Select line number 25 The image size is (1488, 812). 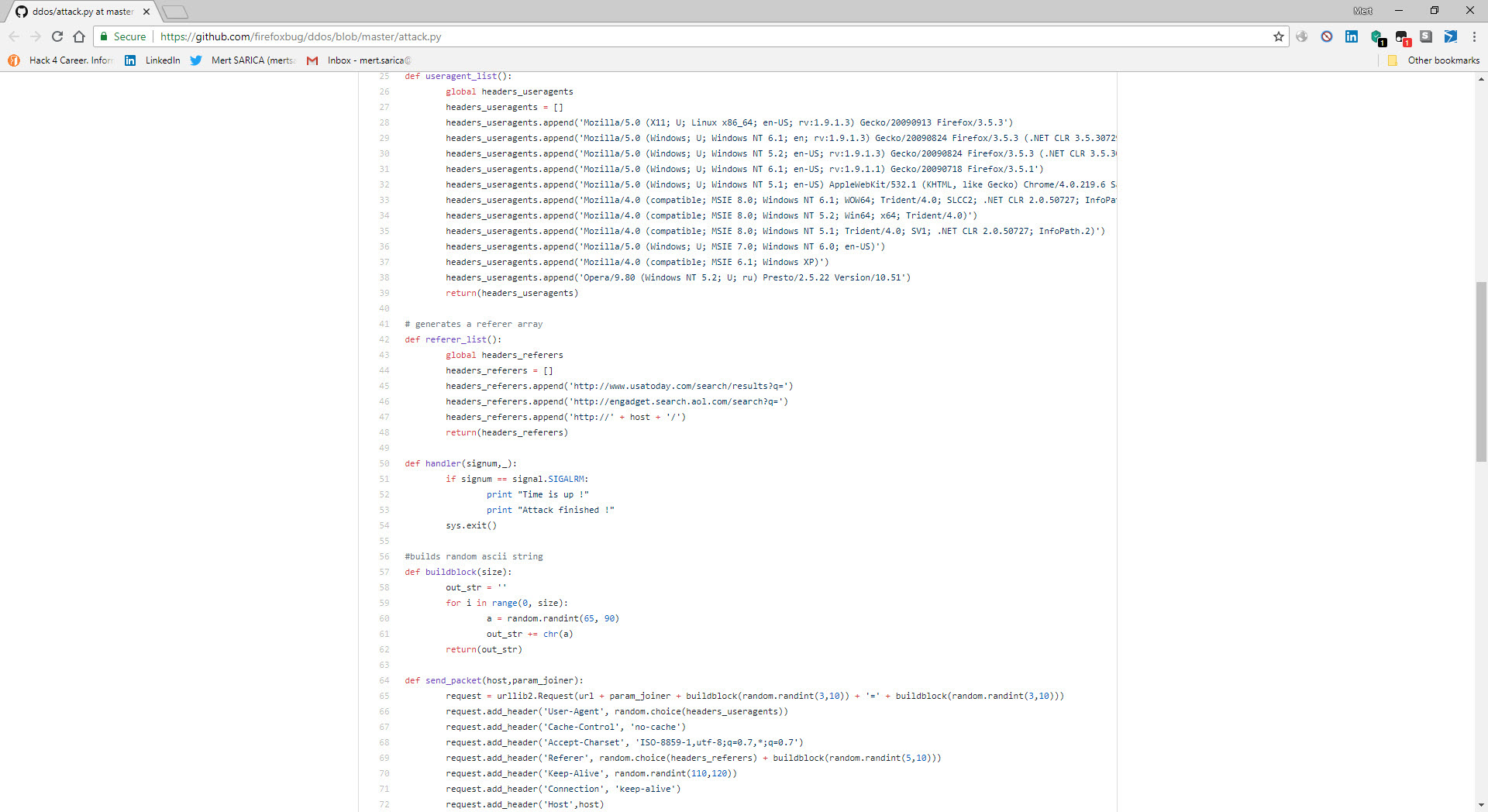coord(384,76)
